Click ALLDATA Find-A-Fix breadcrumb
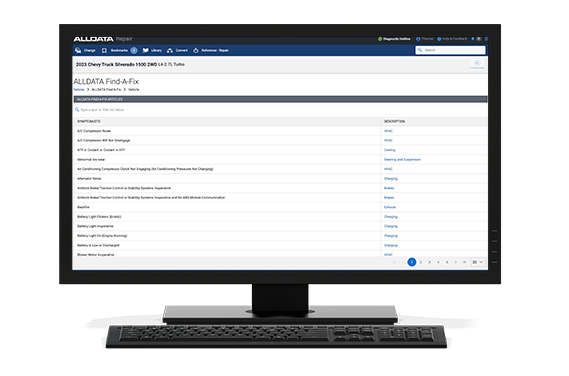569x376 pixels. (x=106, y=90)
